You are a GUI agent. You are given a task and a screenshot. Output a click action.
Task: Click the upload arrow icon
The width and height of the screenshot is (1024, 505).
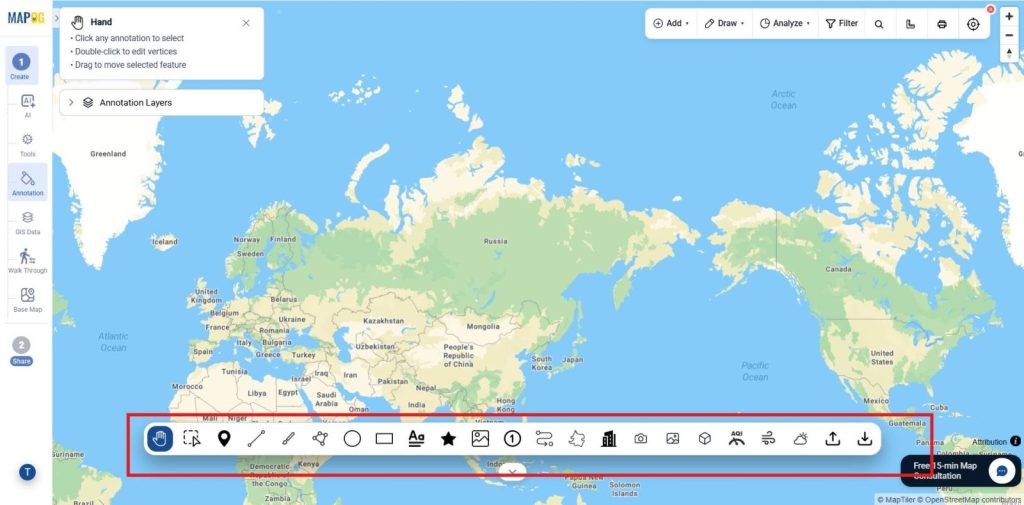(833, 439)
